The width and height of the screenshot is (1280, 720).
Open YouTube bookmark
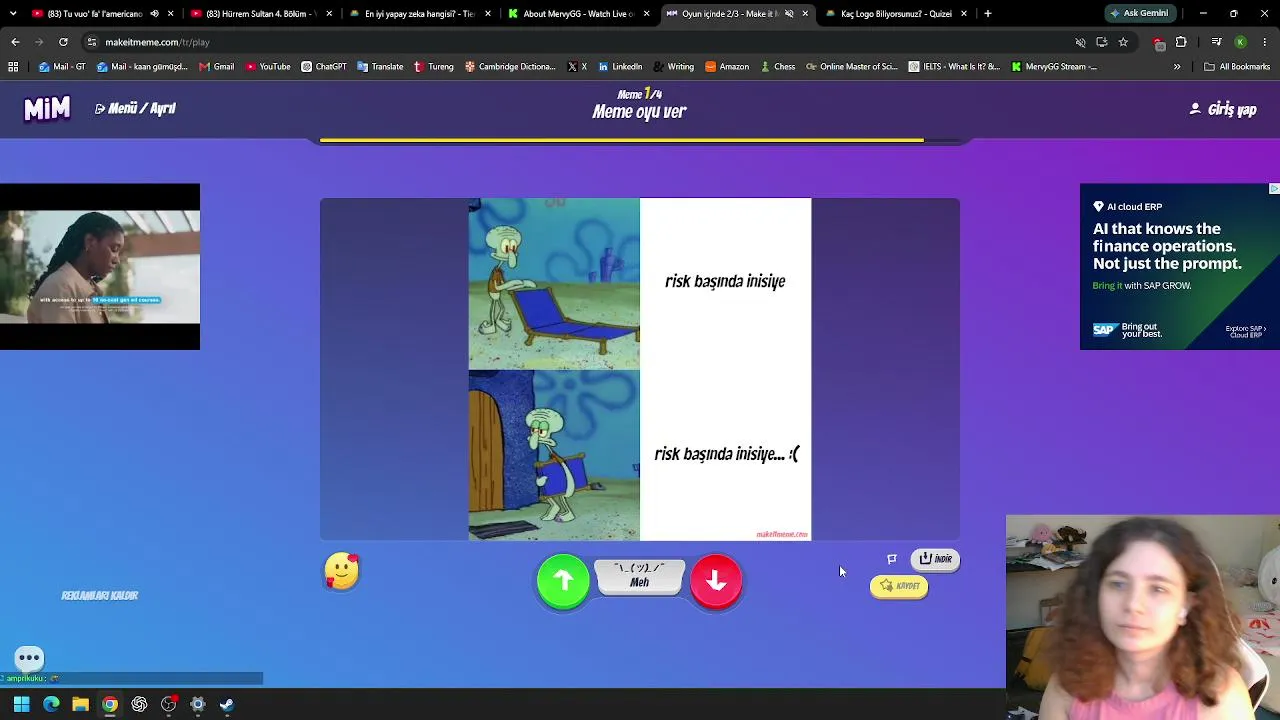[267, 67]
